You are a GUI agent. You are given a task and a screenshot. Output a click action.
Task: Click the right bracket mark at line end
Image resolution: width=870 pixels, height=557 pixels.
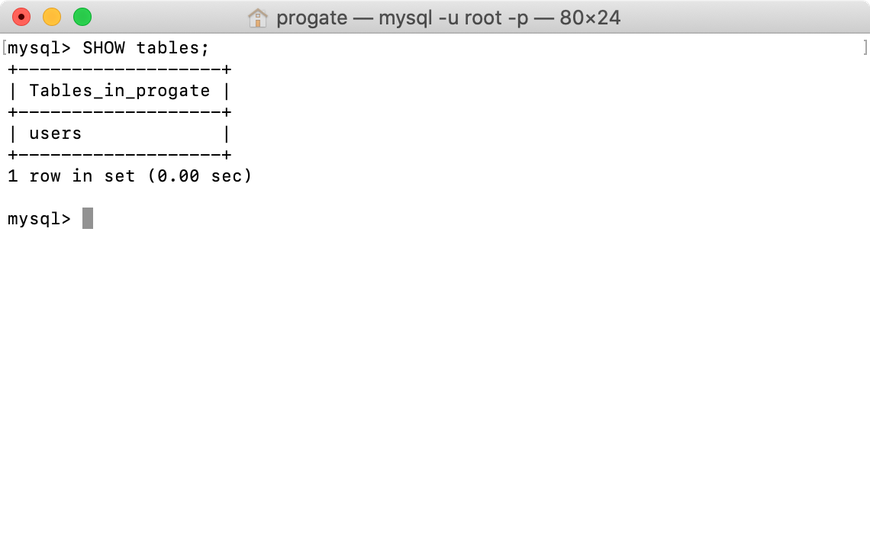coord(865,48)
